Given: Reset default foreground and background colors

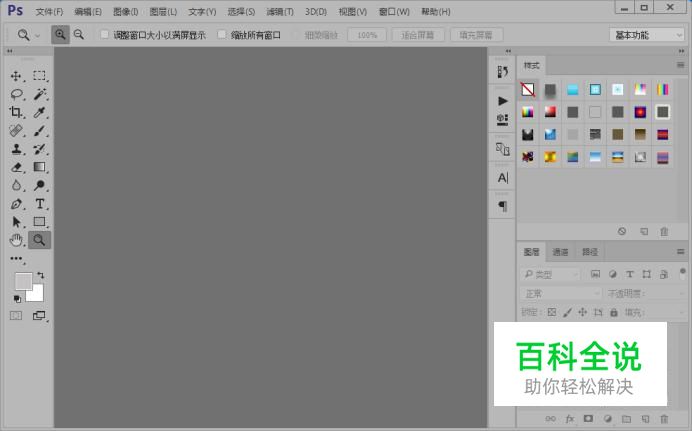Looking at the screenshot, I should click(17, 299).
